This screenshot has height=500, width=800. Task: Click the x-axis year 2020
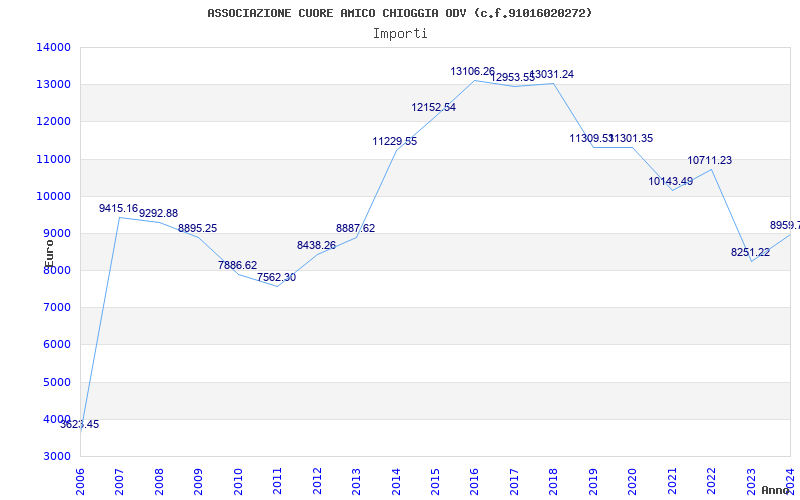(633, 481)
